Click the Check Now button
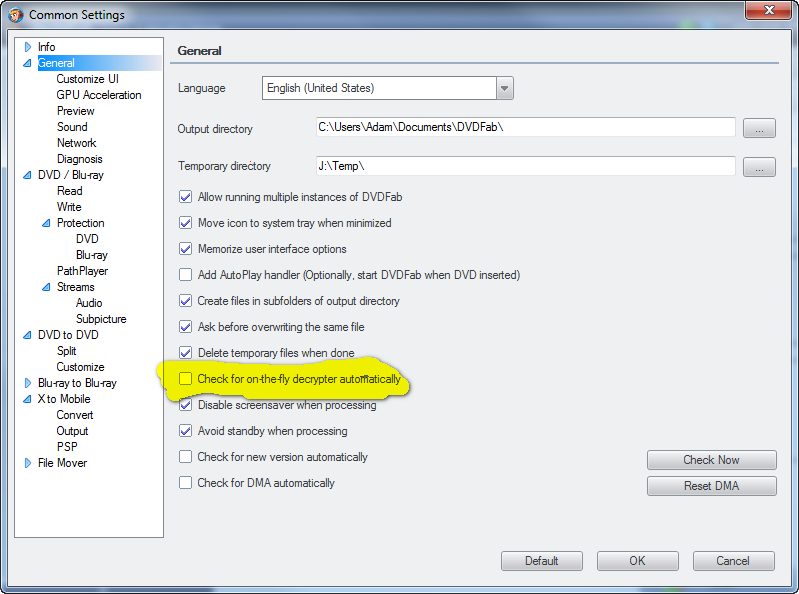 [712, 460]
